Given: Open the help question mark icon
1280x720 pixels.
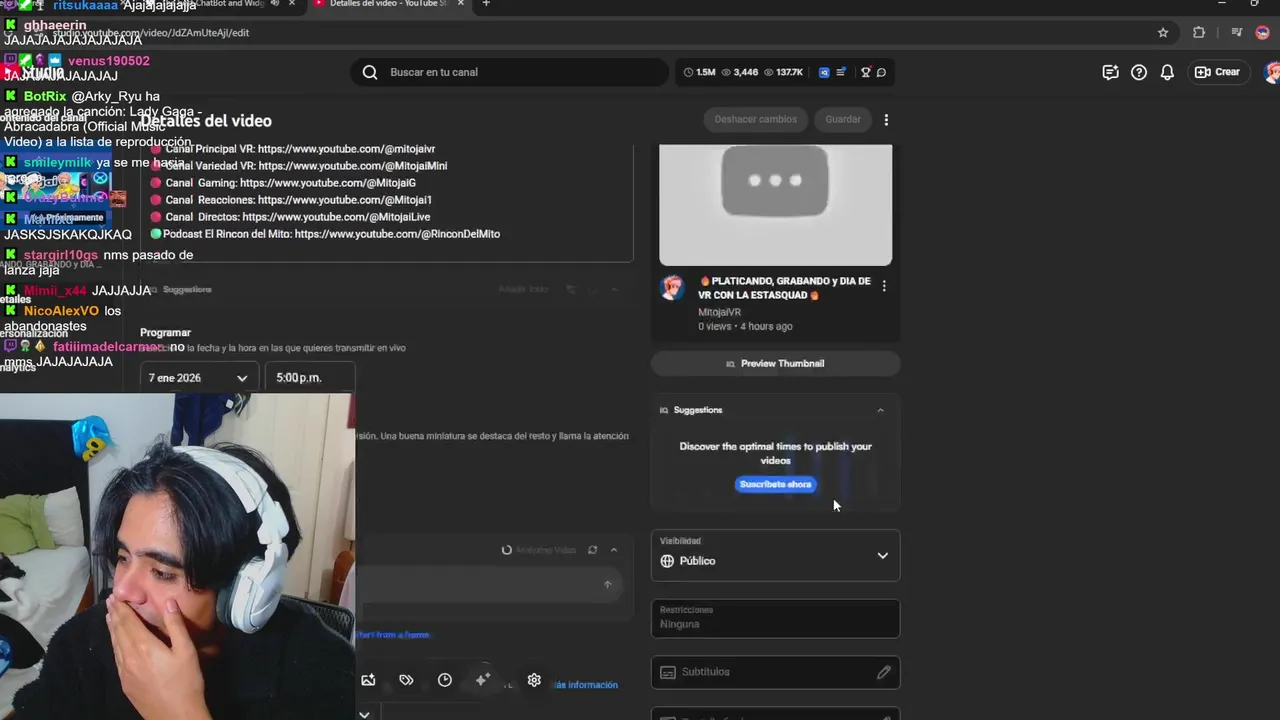Looking at the screenshot, I should [x=1139, y=72].
